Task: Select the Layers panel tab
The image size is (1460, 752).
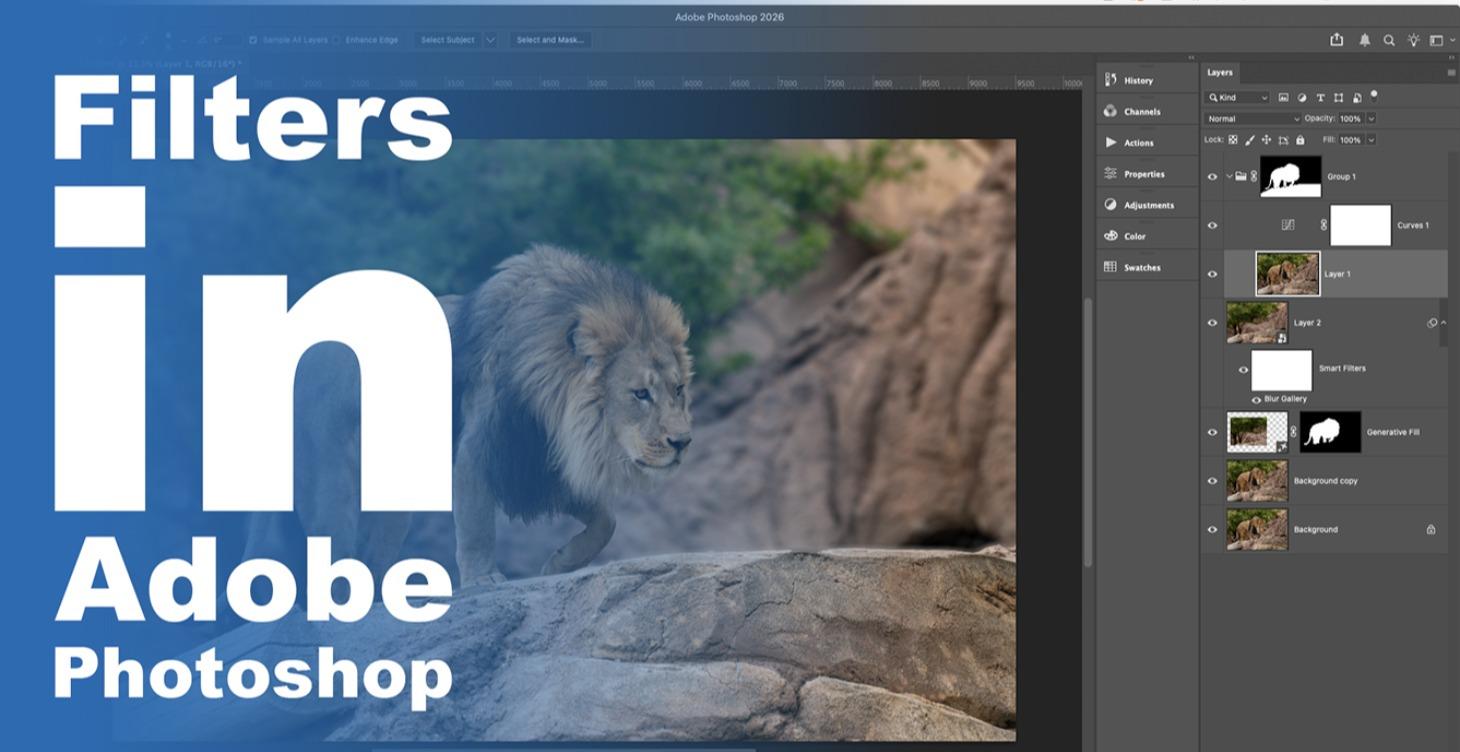Action: pos(1220,72)
